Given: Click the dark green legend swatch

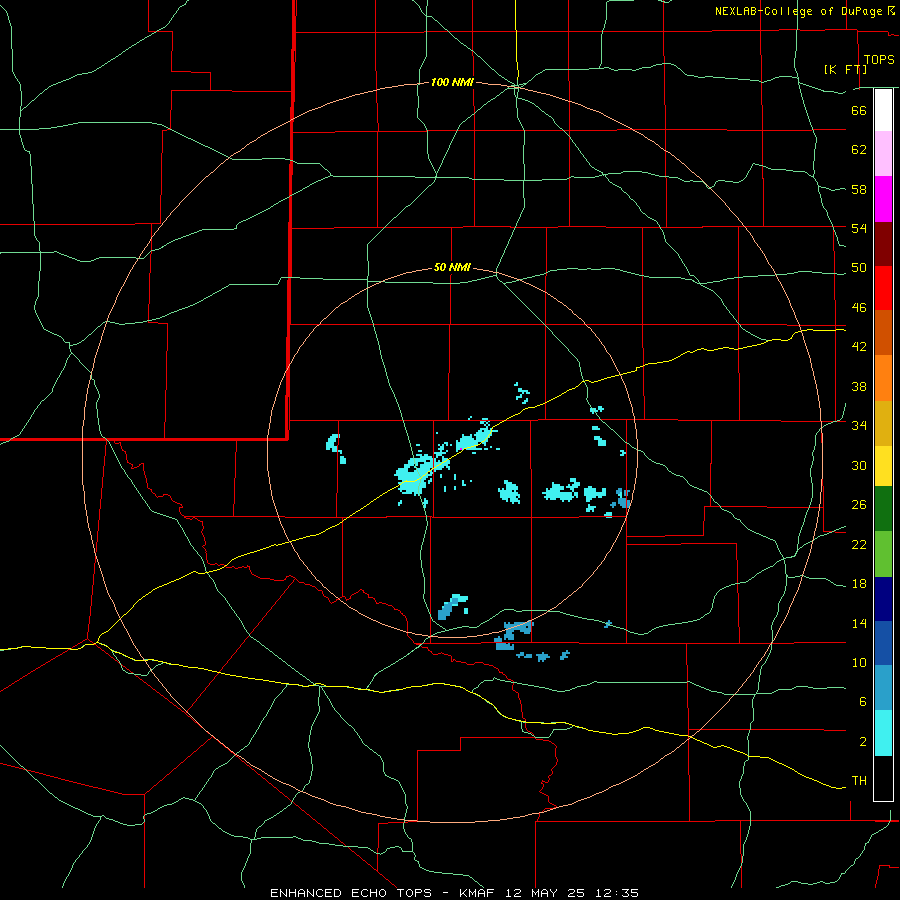Looking at the screenshot, I should coord(883,509).
